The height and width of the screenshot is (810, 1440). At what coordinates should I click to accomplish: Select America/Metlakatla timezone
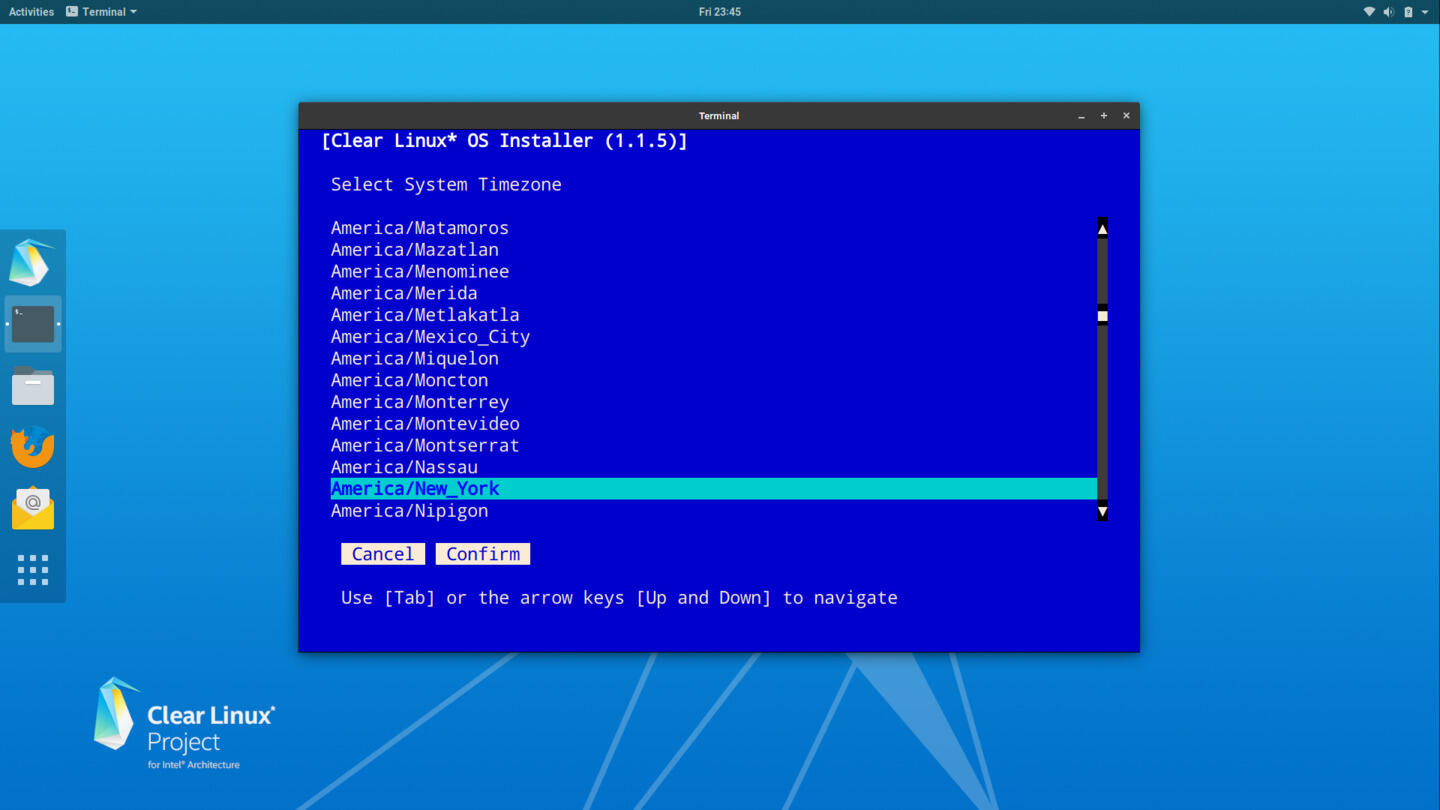pos(714,315)
